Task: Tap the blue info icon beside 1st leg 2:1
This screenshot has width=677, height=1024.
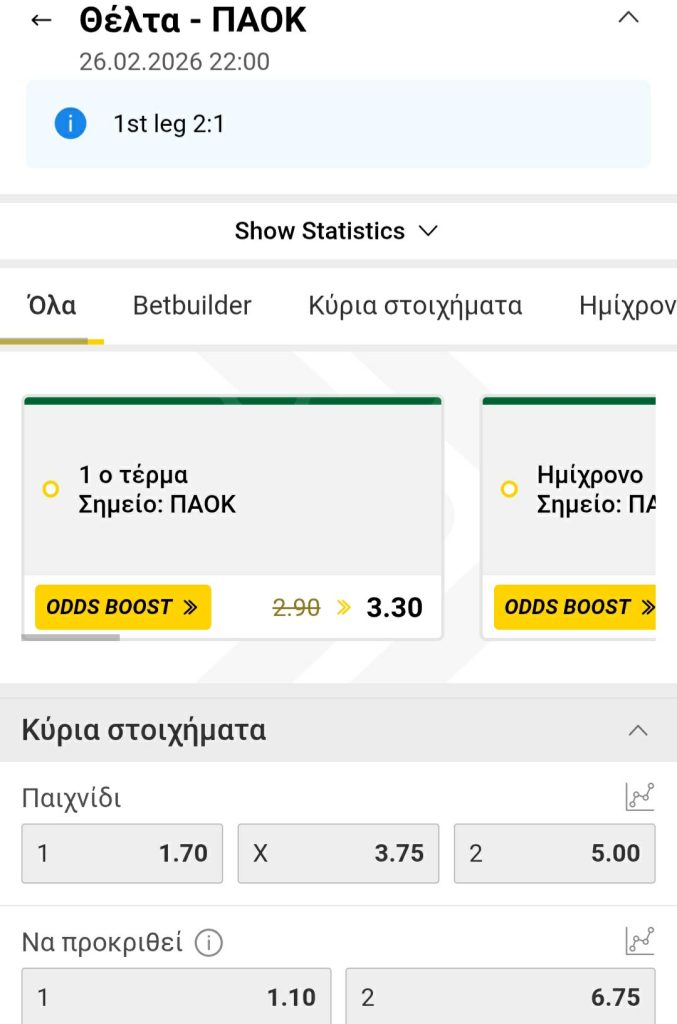Action: (69, 124)
